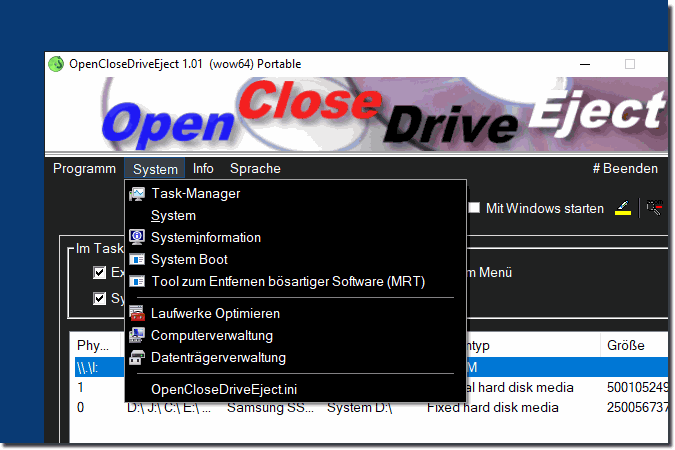Image resolution: width=675 pixels, height=450 pixels.
Task: Close the System menu via menu bar
Action: [x=155, y=169]
